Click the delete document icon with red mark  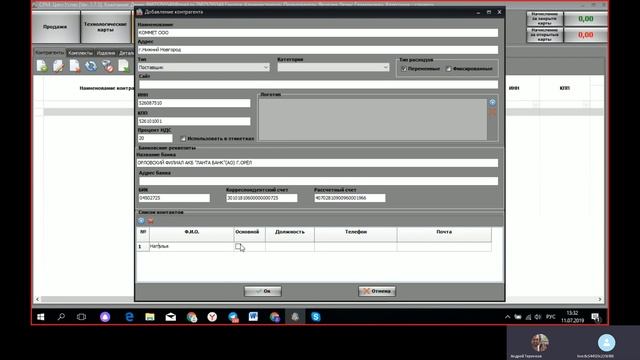tap(75, 66)
